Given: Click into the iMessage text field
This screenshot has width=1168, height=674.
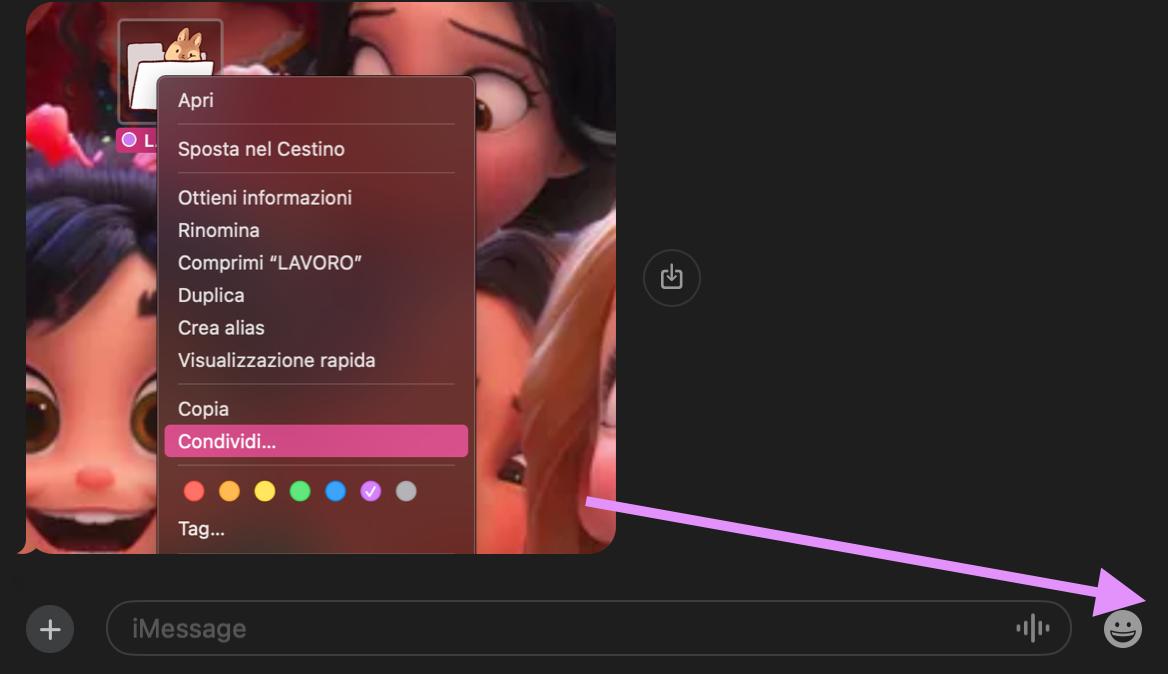Looking at the screenshot, I should click(560, 628).
